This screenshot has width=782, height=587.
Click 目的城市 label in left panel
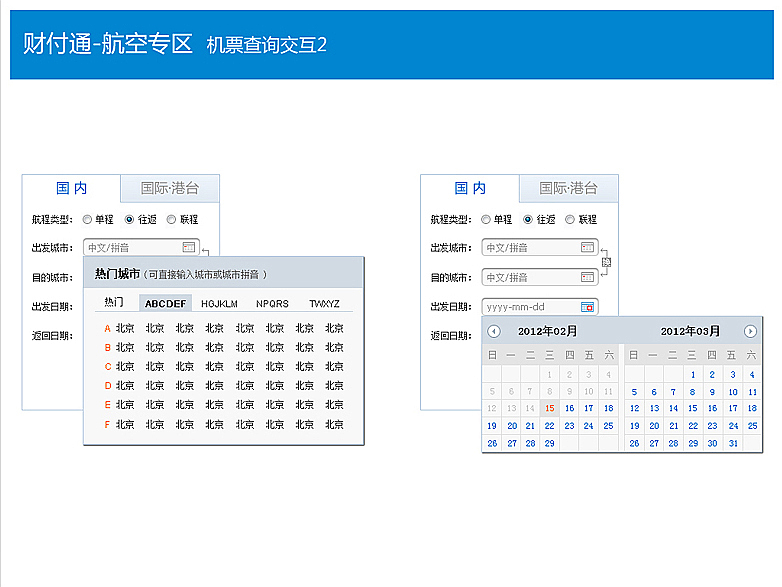(x=52, y=278)
